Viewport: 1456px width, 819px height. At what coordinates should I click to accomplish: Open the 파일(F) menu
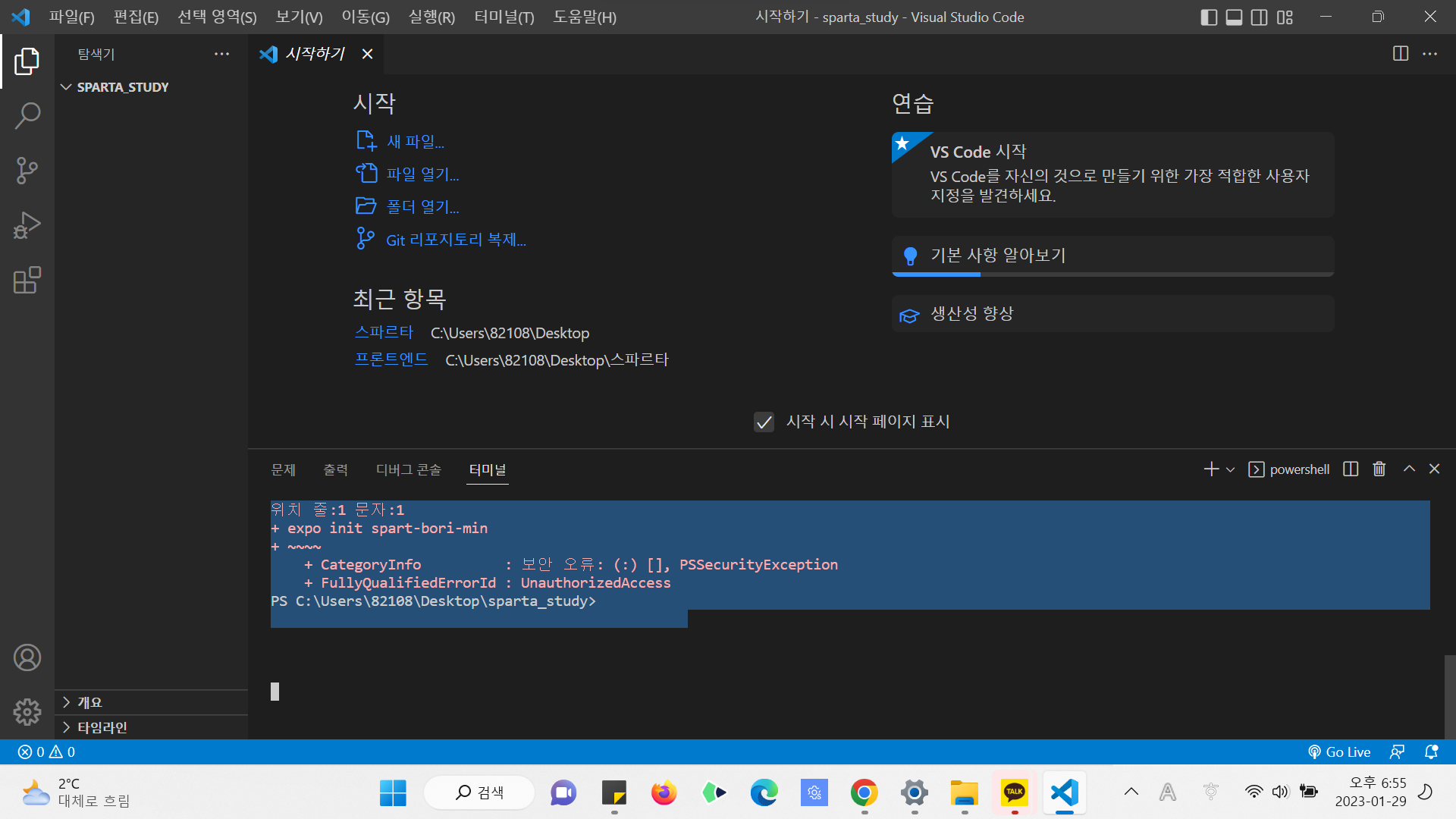[x=72, y=17]
